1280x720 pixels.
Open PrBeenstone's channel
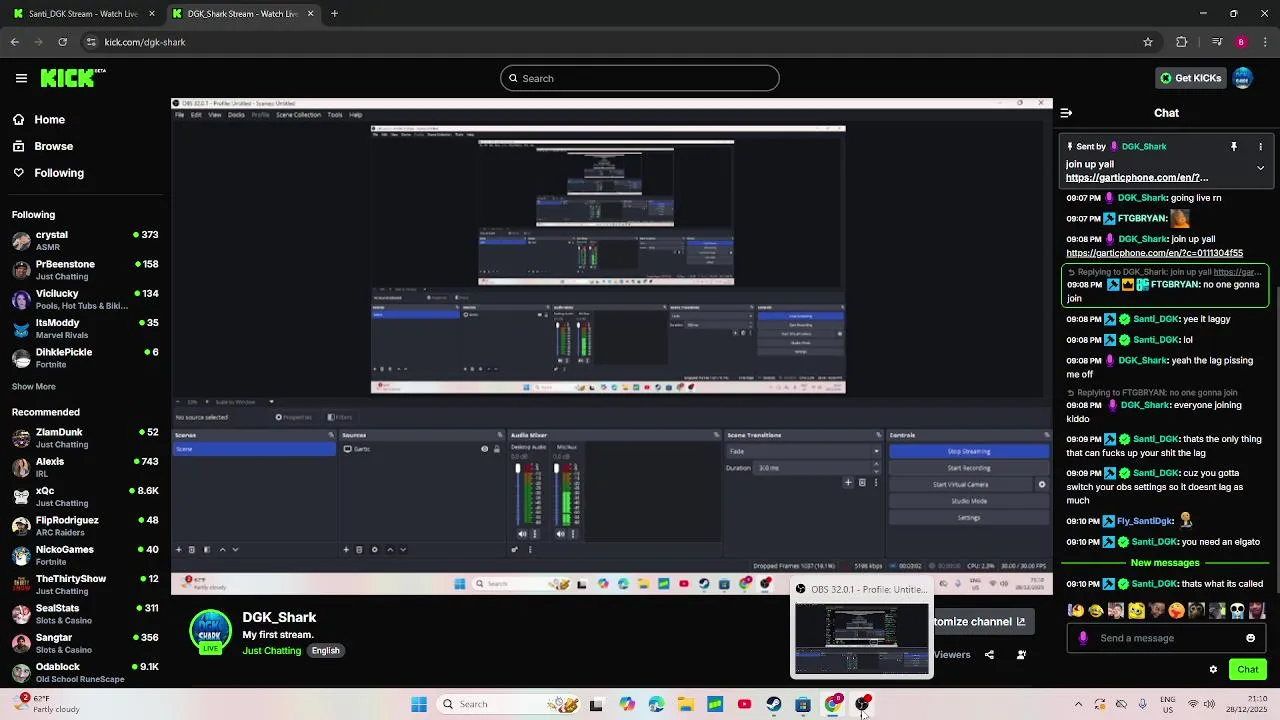coord(85,270)
